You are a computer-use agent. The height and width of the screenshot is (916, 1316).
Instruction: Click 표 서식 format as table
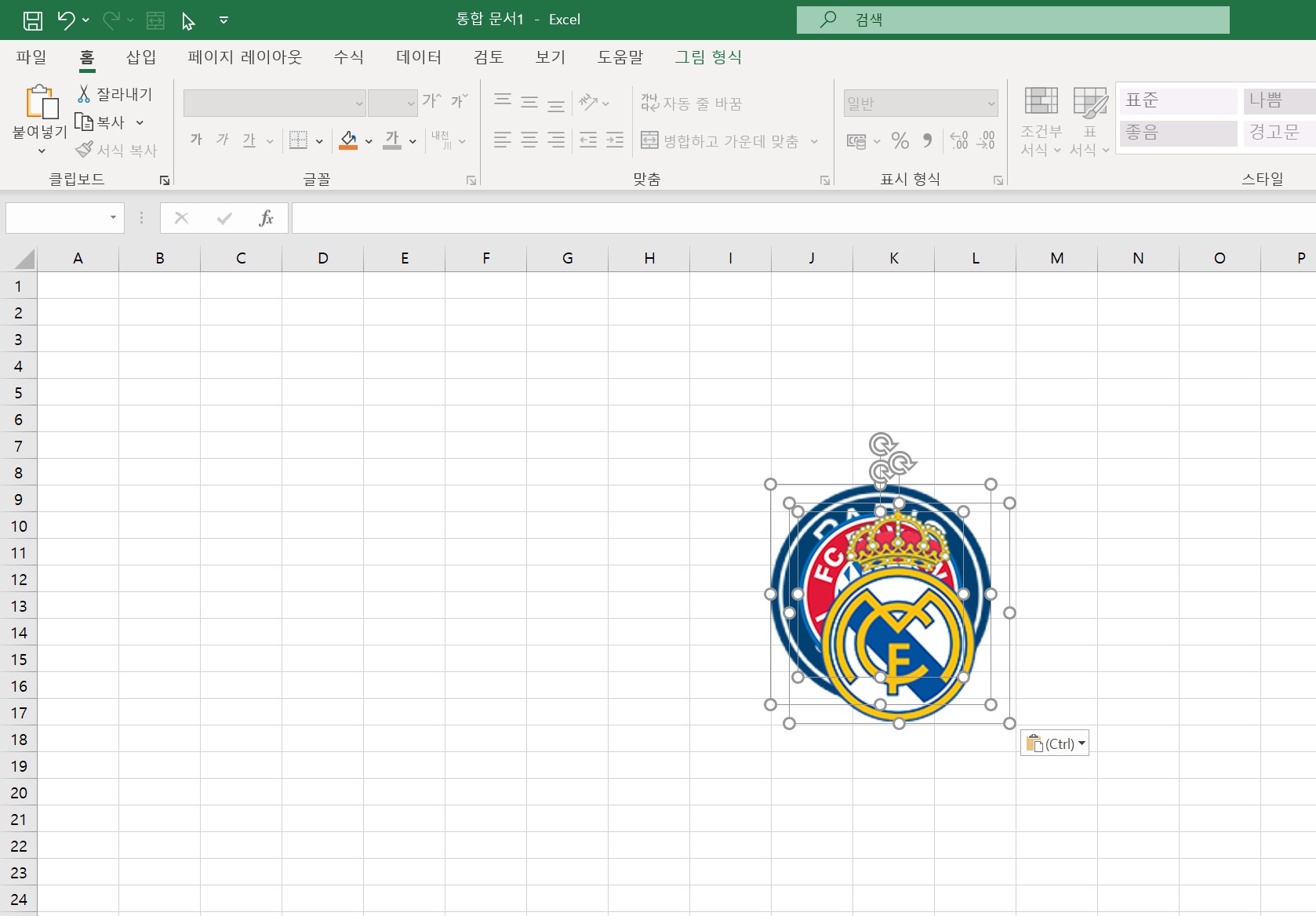pos(1089,122)
